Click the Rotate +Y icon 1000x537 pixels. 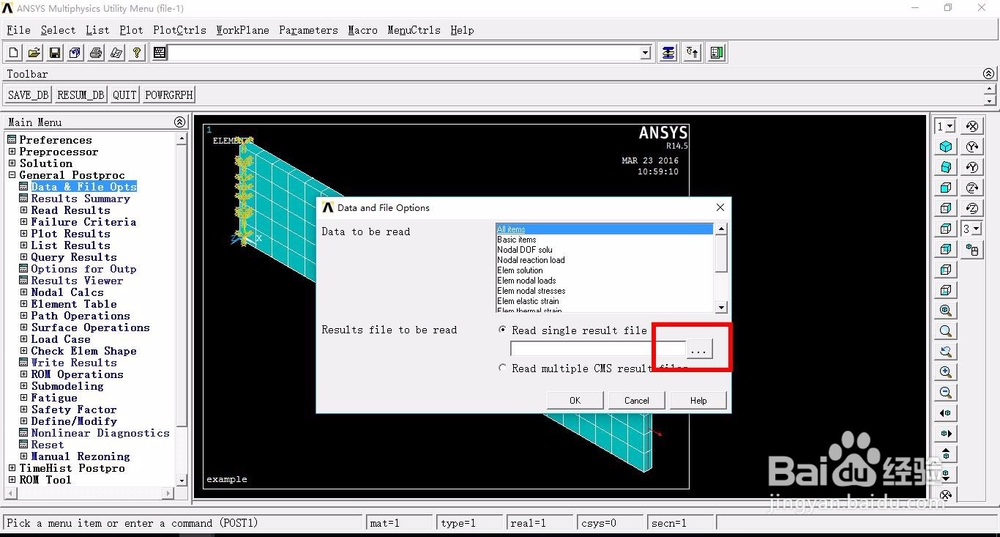(x=972, y=147)
